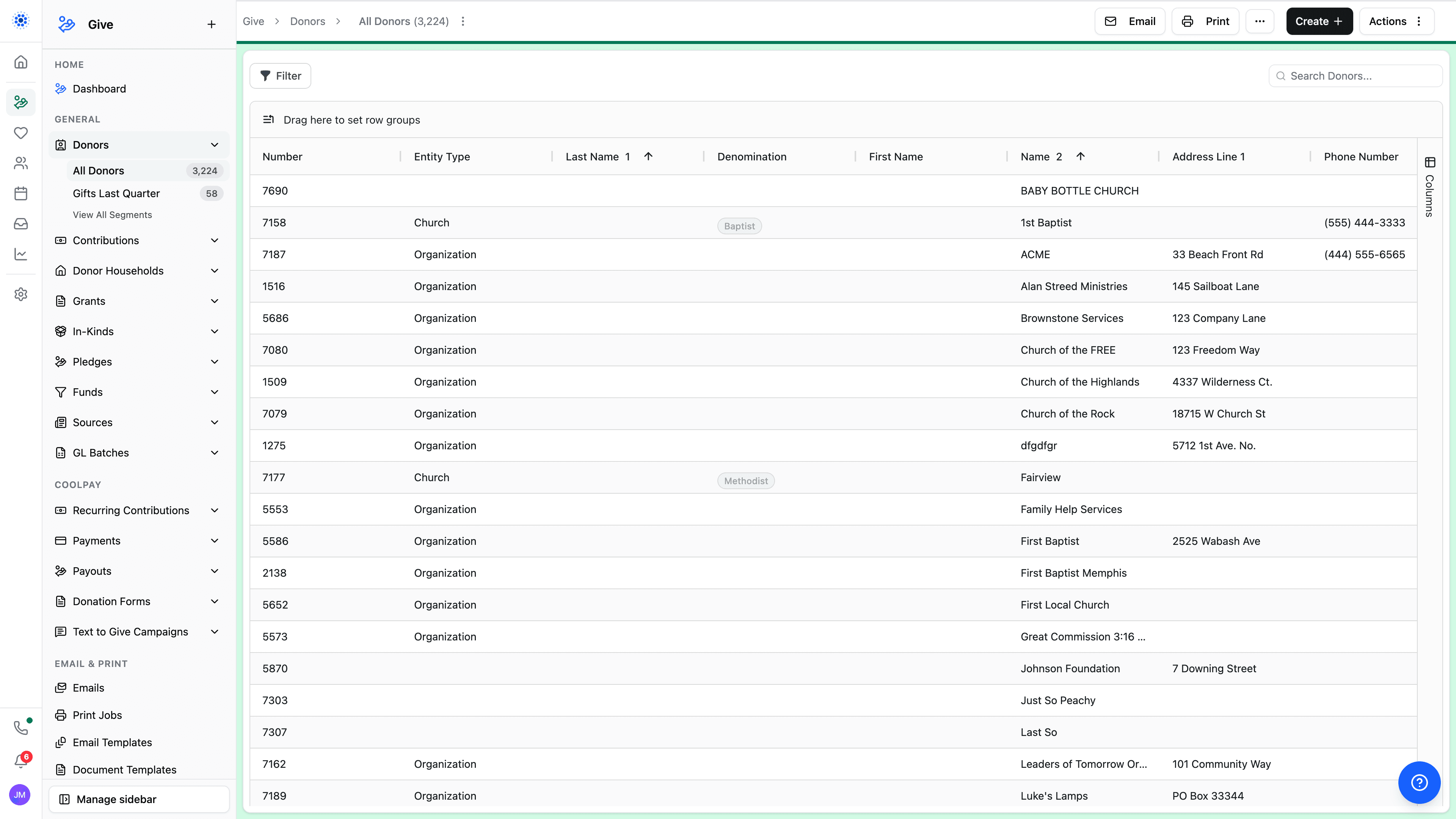The image size is (1456, 819).
Task: Click the Print button
Action: [x=1206, y=22]
